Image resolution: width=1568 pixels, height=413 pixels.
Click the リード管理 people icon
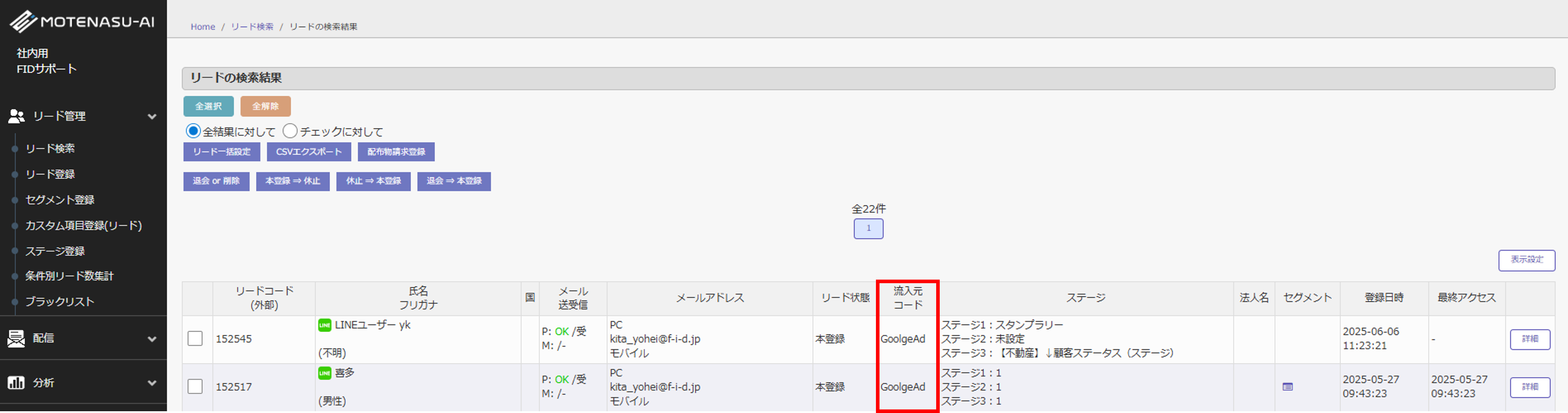coord(16,116)
